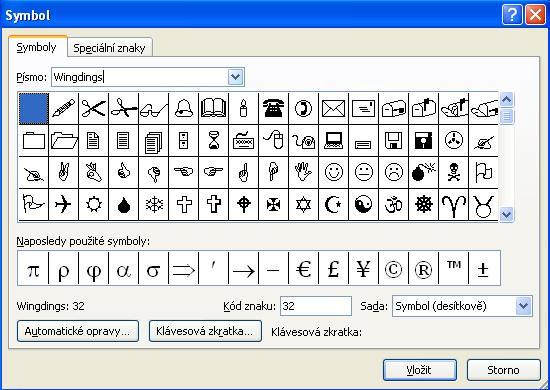Select the bell symbol

(x=183, y=108)
